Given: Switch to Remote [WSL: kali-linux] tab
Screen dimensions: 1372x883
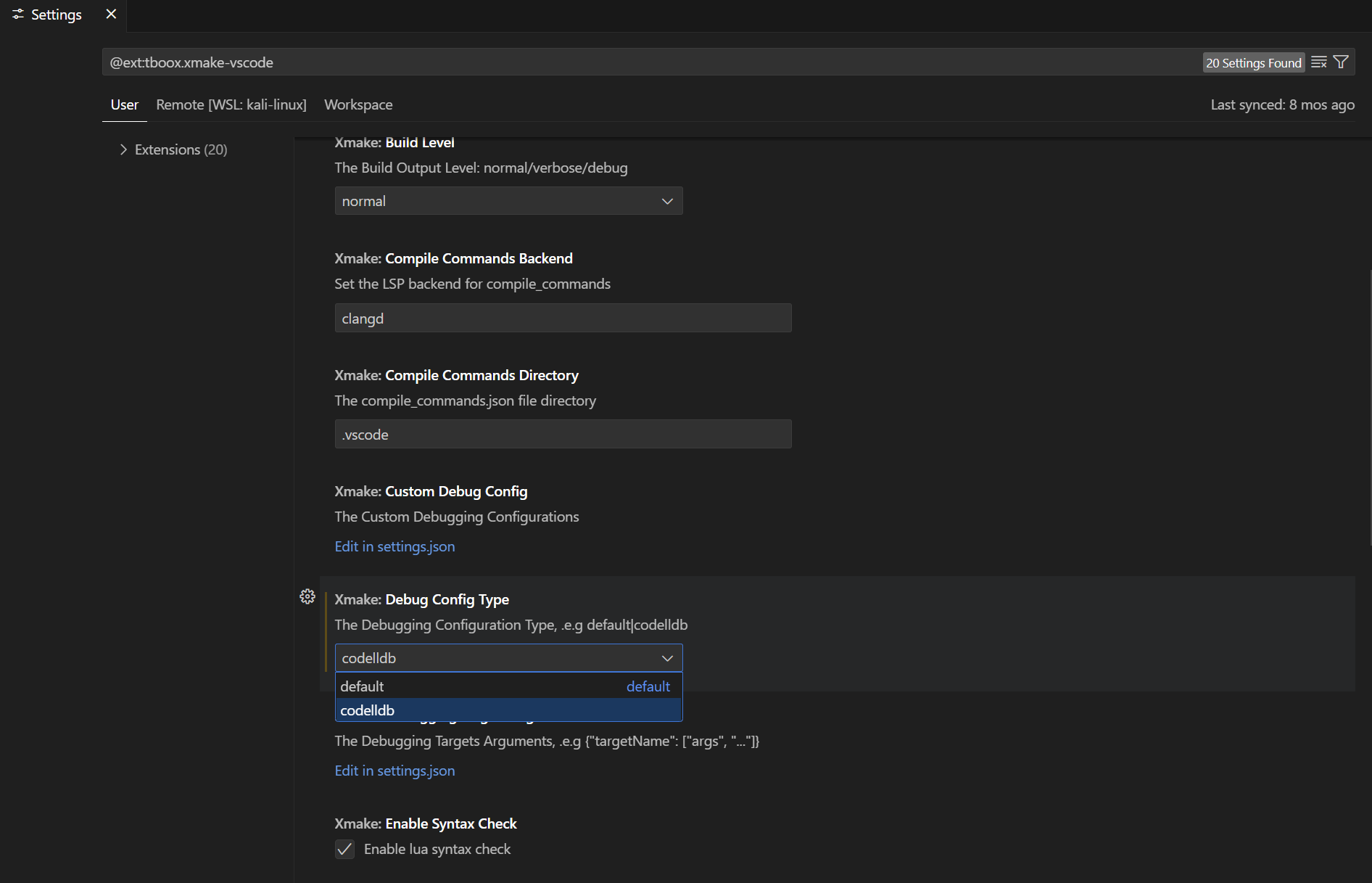Looking at the screenshot, I should (231, 104).
